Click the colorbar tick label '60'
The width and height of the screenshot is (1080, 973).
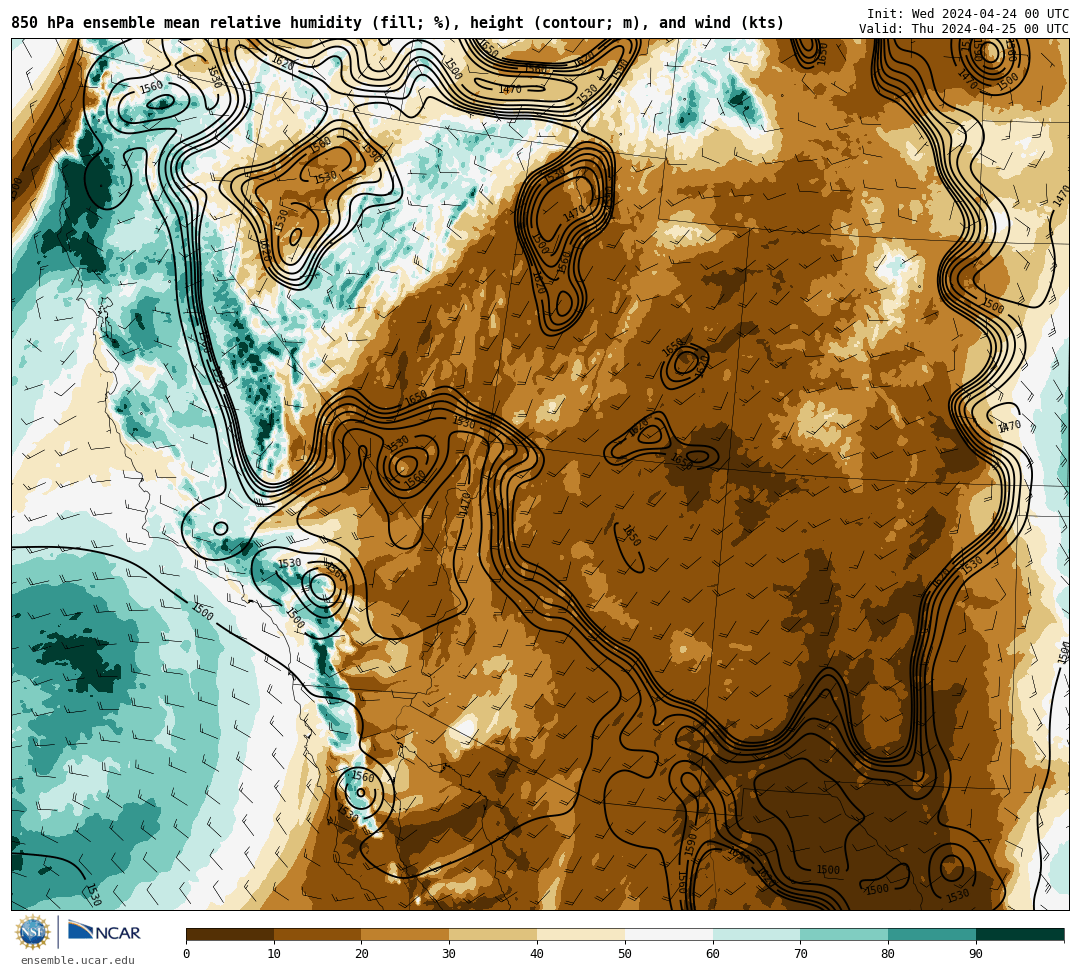pos(713,954)
